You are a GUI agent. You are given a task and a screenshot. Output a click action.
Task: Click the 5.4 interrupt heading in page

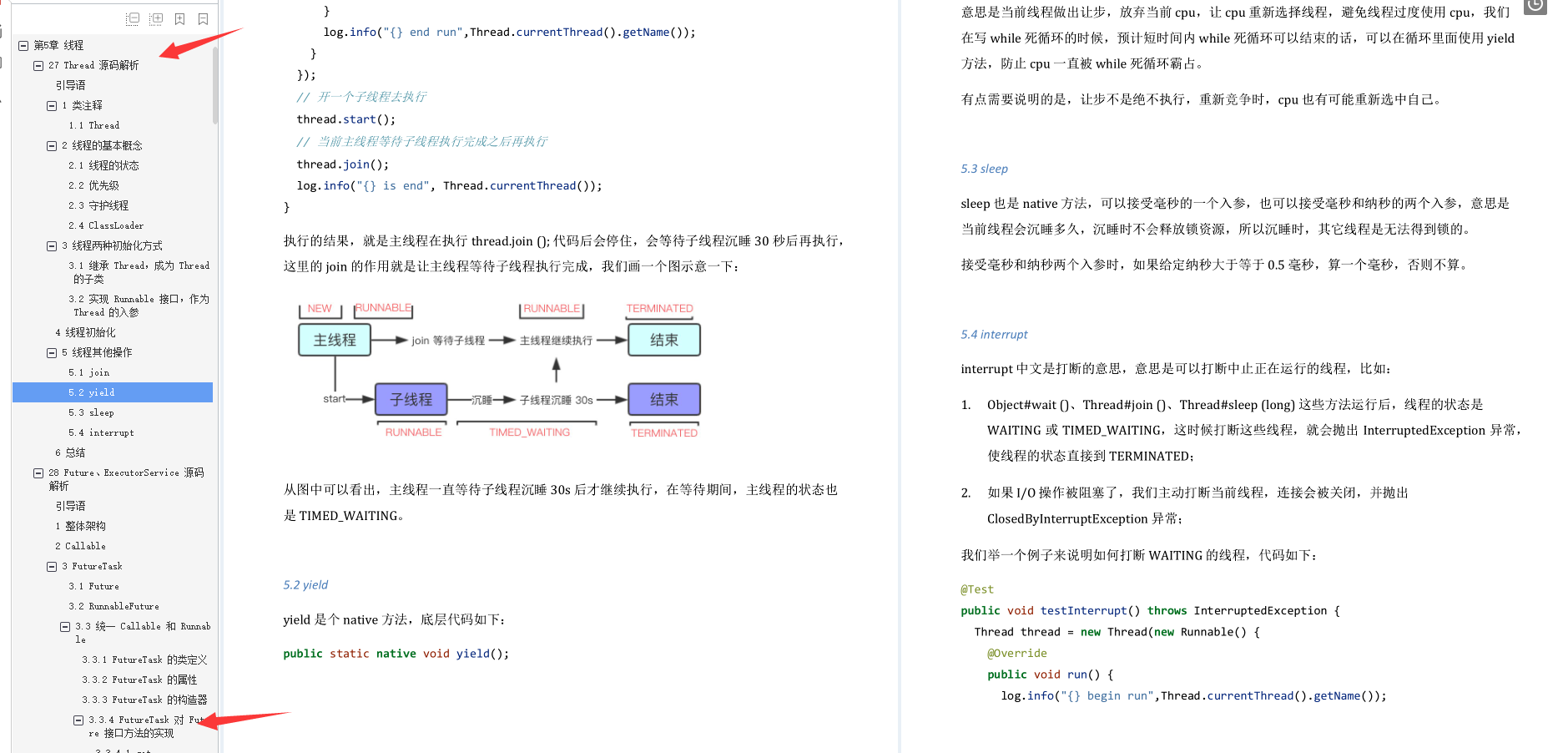994,334
